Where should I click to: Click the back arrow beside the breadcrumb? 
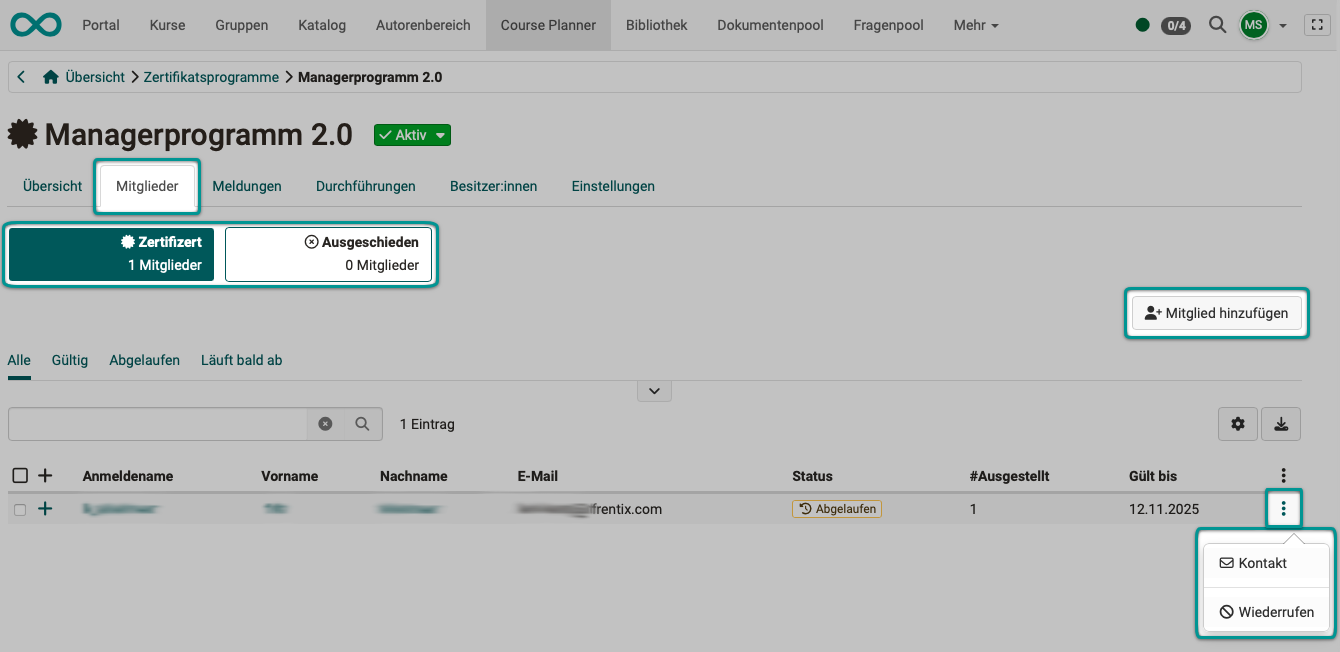(20, 76)
